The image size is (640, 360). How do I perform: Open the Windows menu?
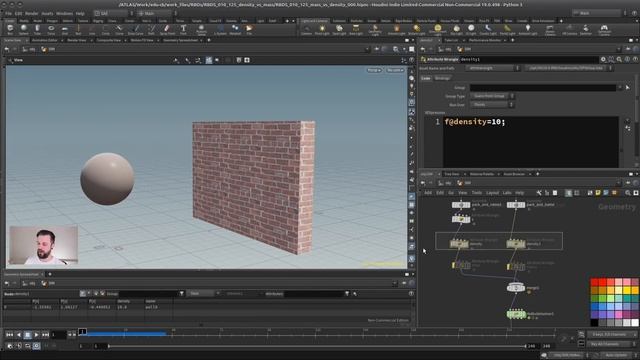click(64, 13)
